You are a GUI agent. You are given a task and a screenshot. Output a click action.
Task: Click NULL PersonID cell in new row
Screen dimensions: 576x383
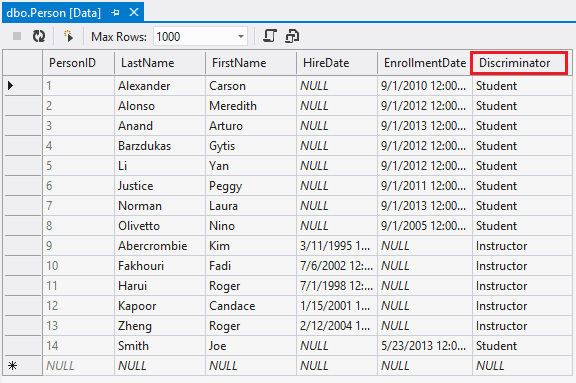click(x=78, y=366)
